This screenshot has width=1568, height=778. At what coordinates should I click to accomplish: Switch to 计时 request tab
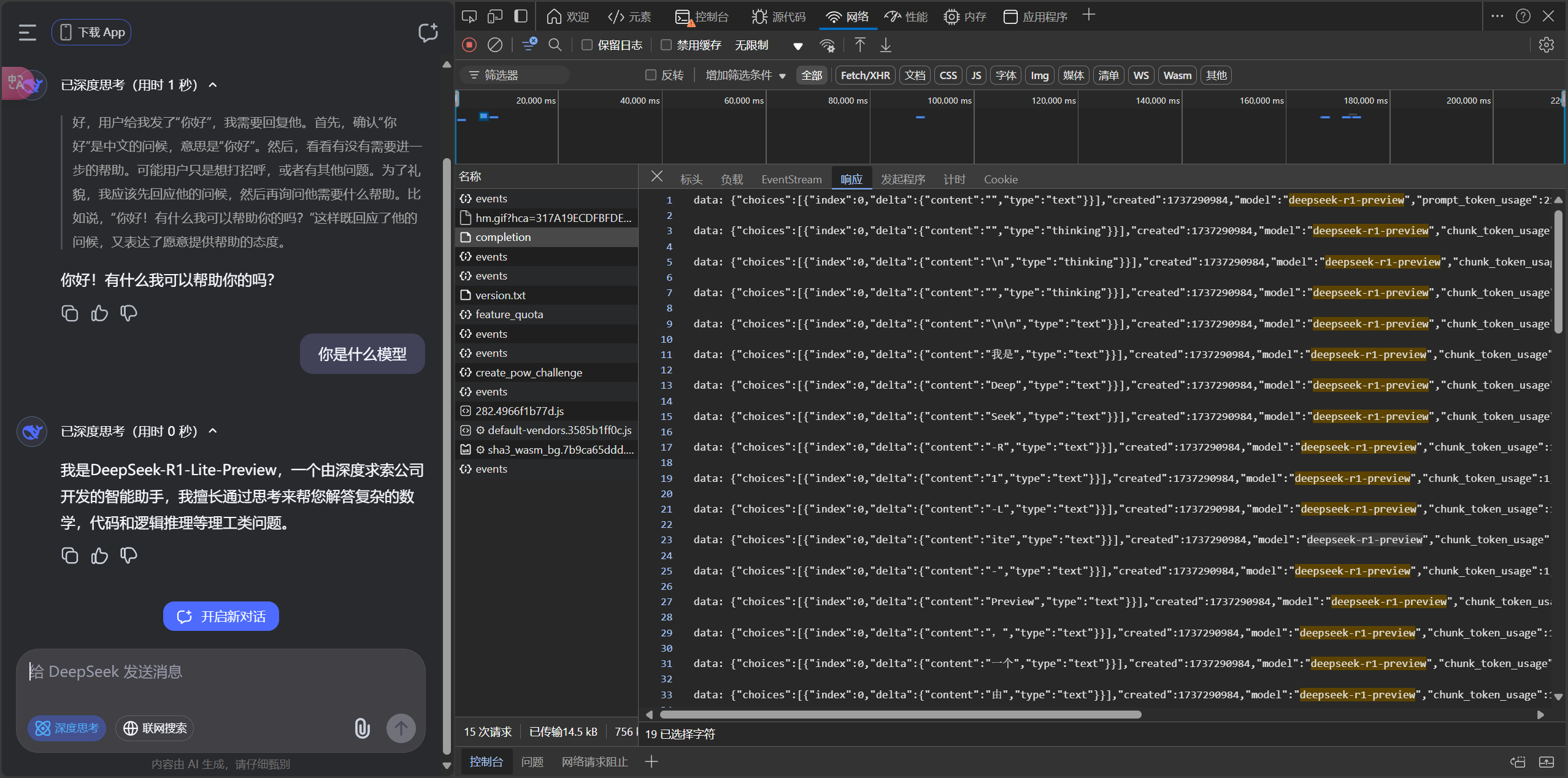(x=954, y=179)
